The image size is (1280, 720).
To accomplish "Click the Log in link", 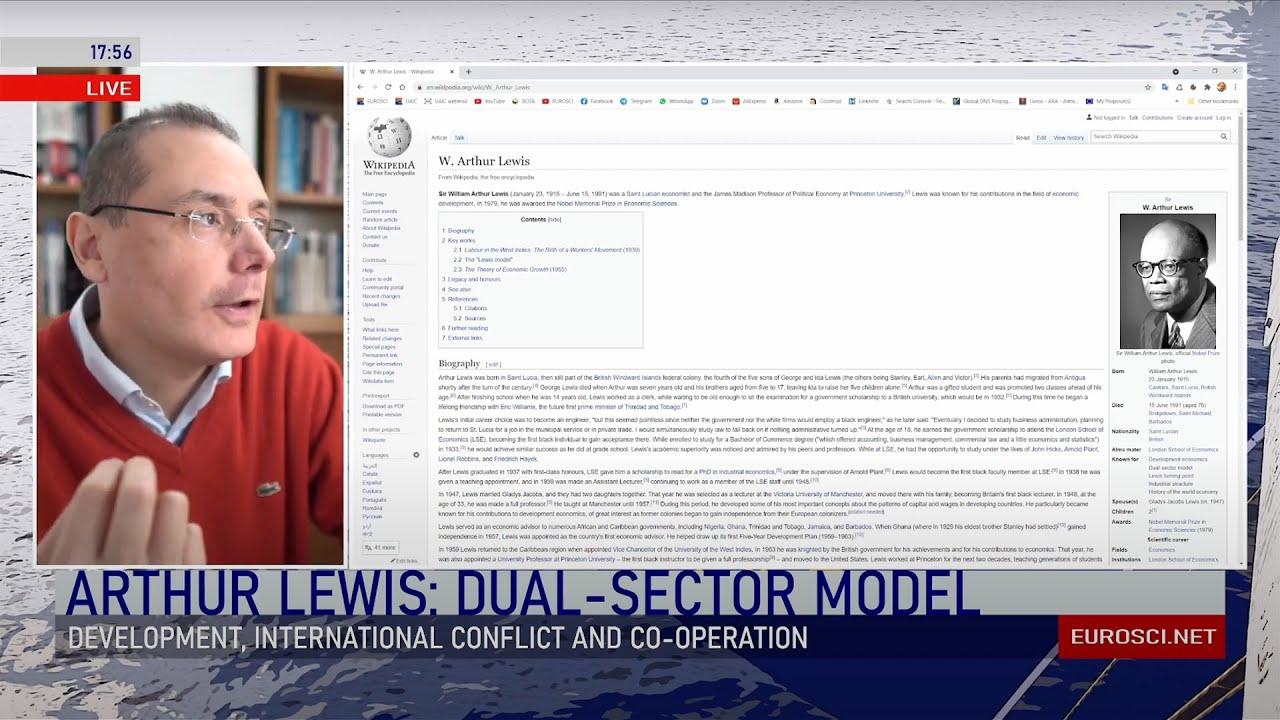I will click(x=1223, y=118).
